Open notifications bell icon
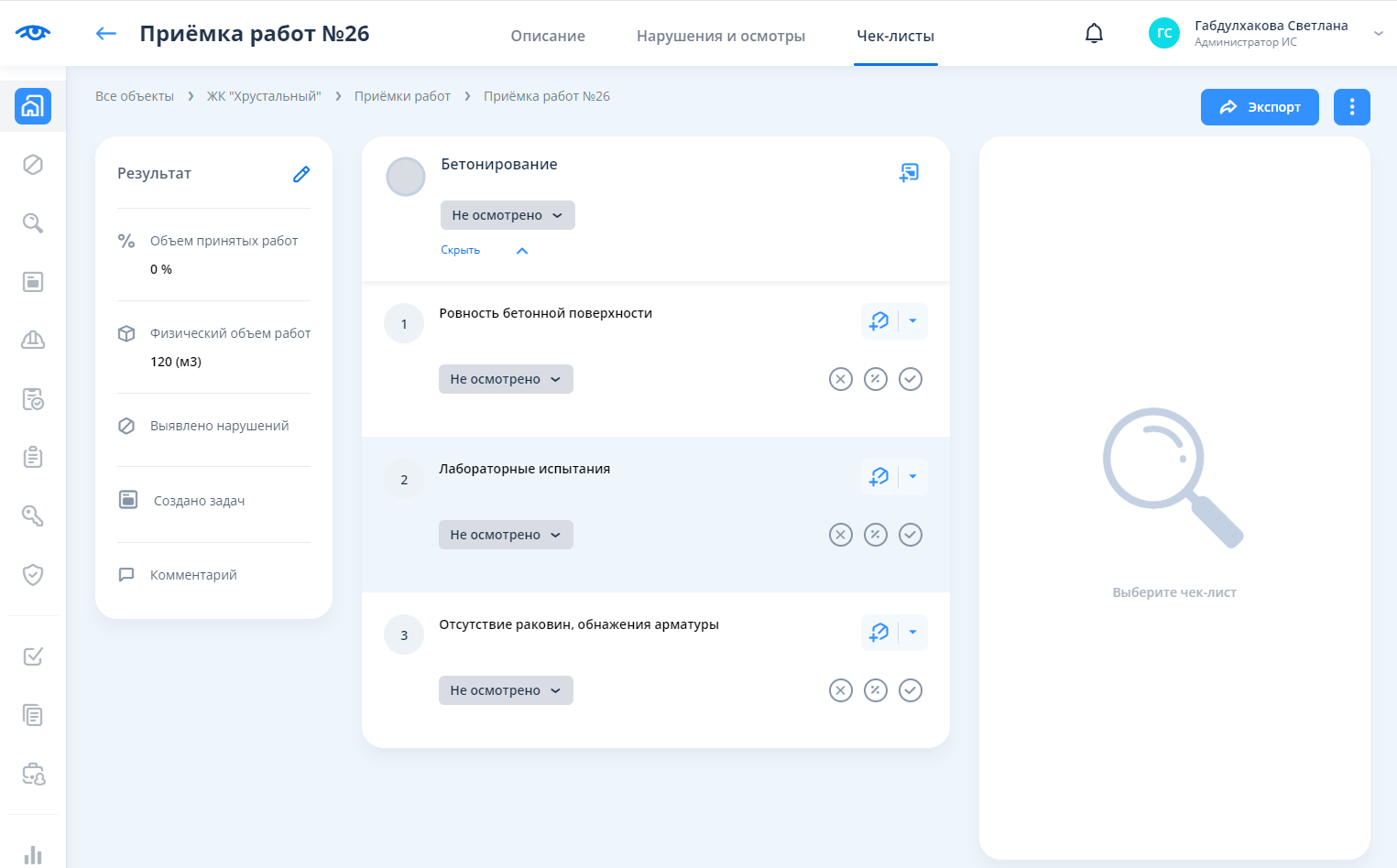This screenshot has height=868, width=1397. (1094, 34)
